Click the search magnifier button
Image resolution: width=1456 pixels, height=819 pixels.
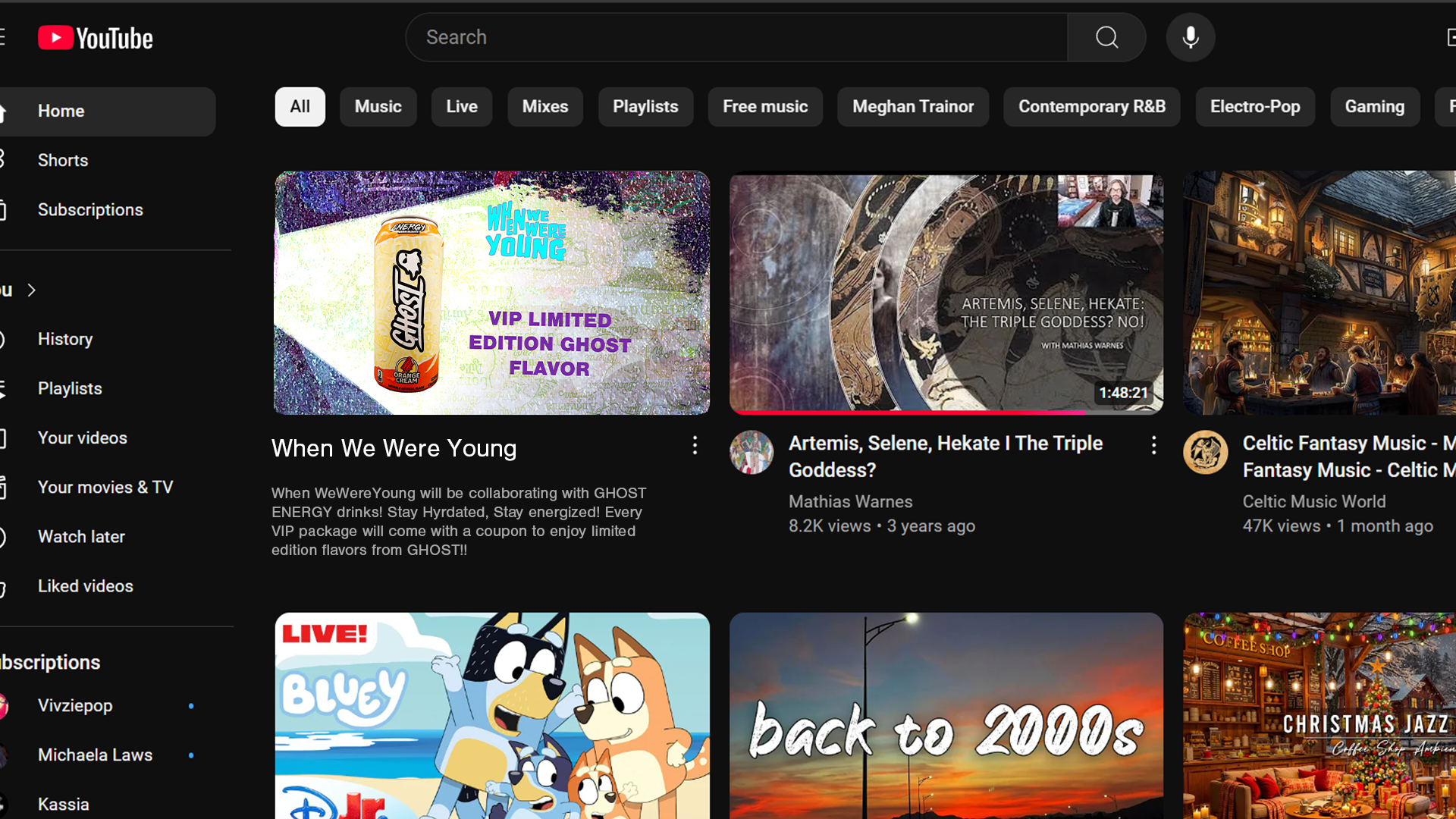(1106, 37)
